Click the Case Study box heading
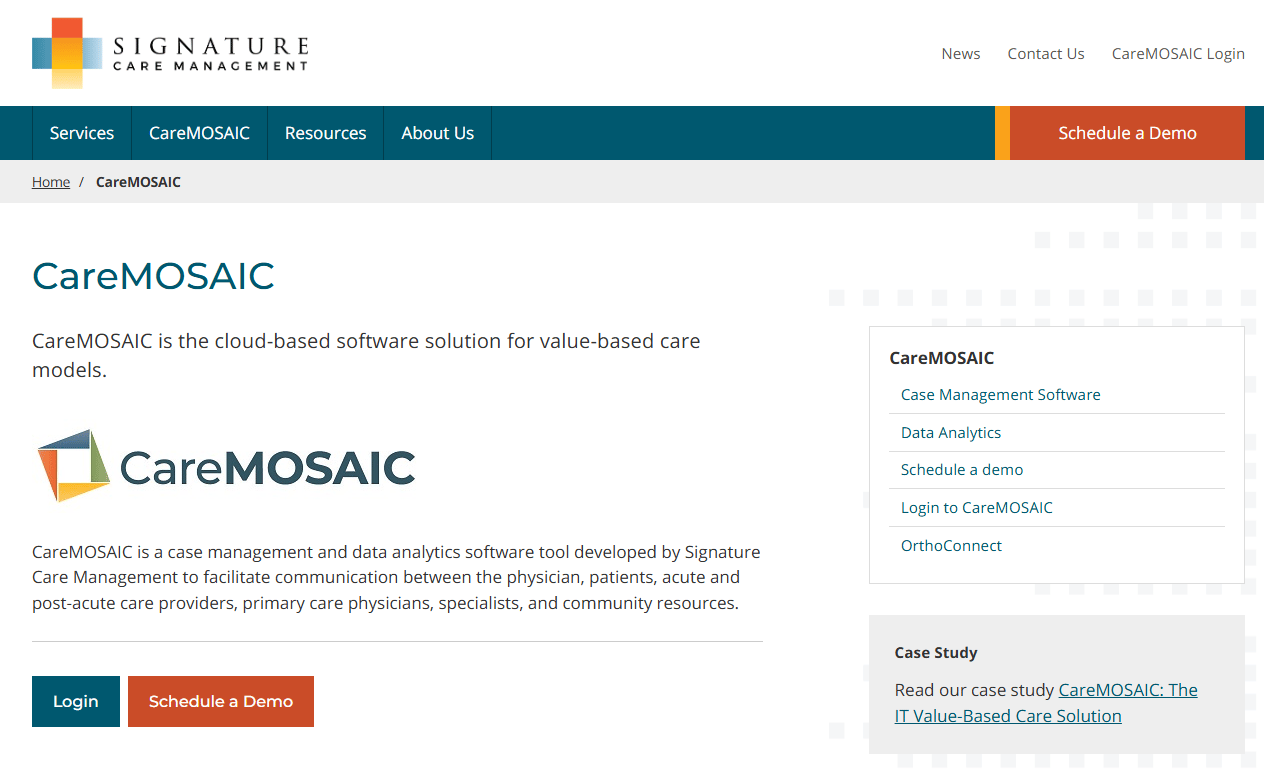This screenshot has width=1264, height=782. click(936, 653)
